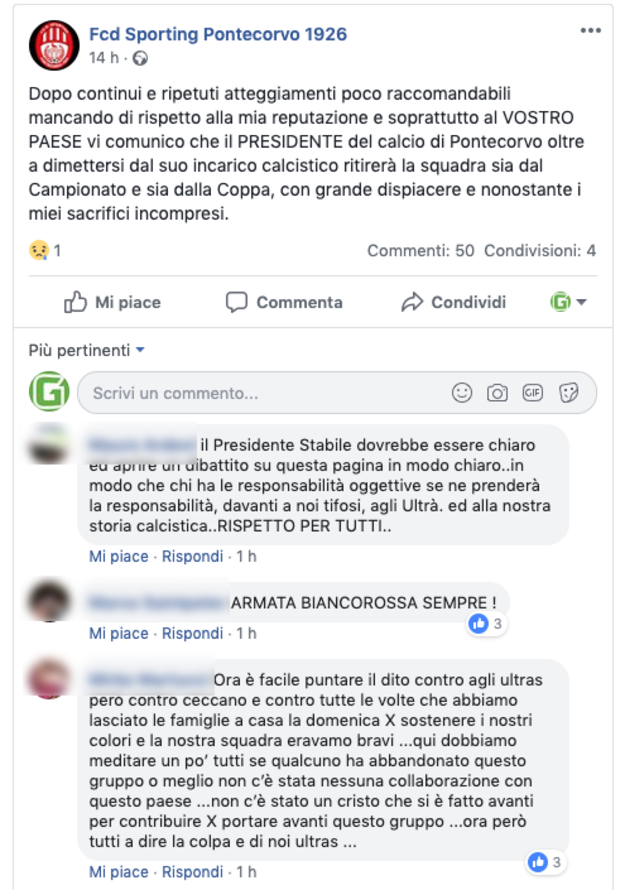Click the emoji smiley icon in comment box

coord(462,393)
